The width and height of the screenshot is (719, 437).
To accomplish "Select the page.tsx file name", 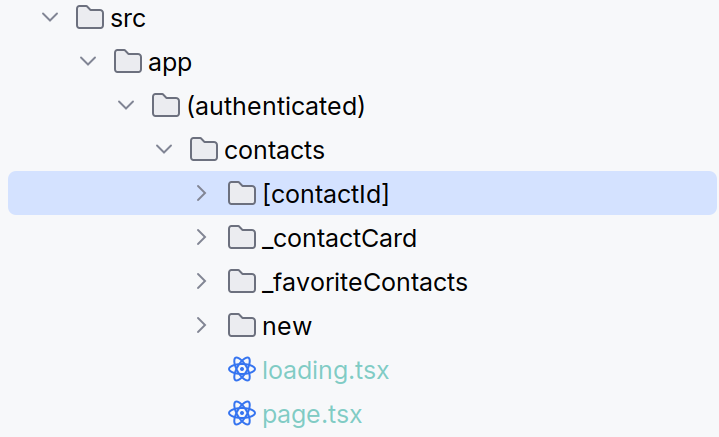I will coord(312,413).
